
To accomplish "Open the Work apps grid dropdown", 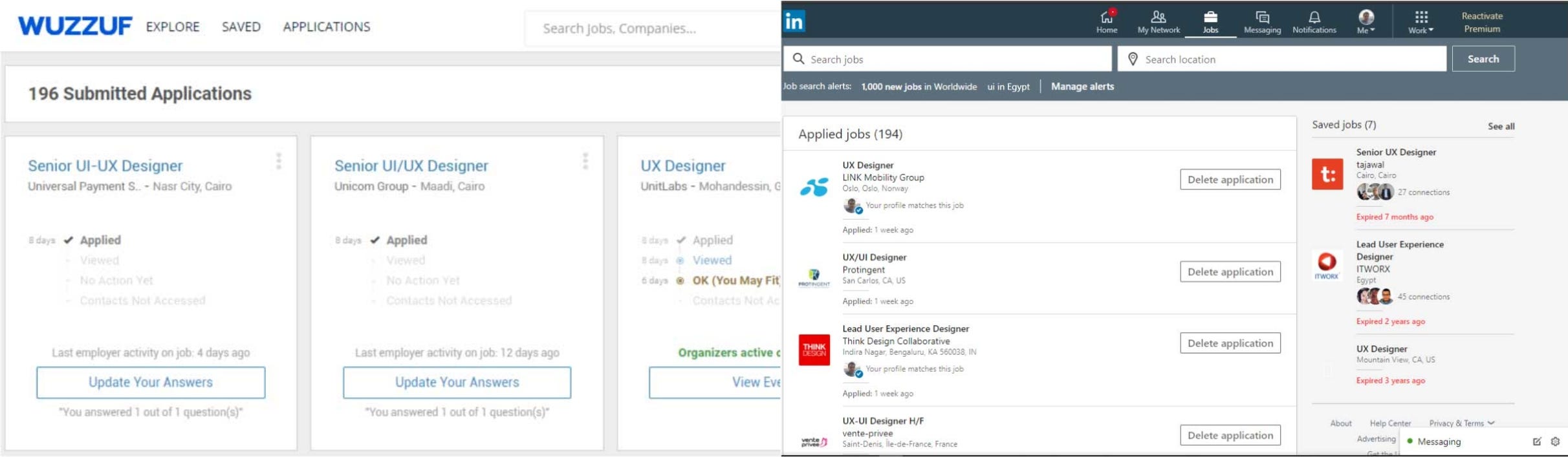I will coord(1421,21).
